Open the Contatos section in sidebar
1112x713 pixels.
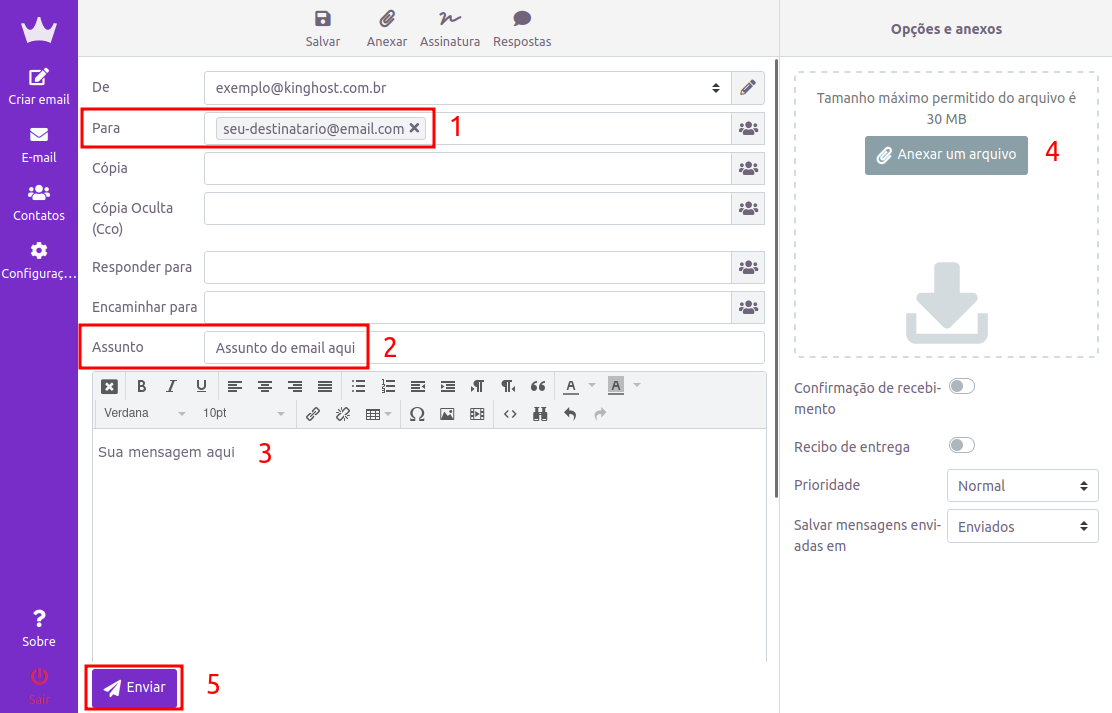(x=39, y=202)
